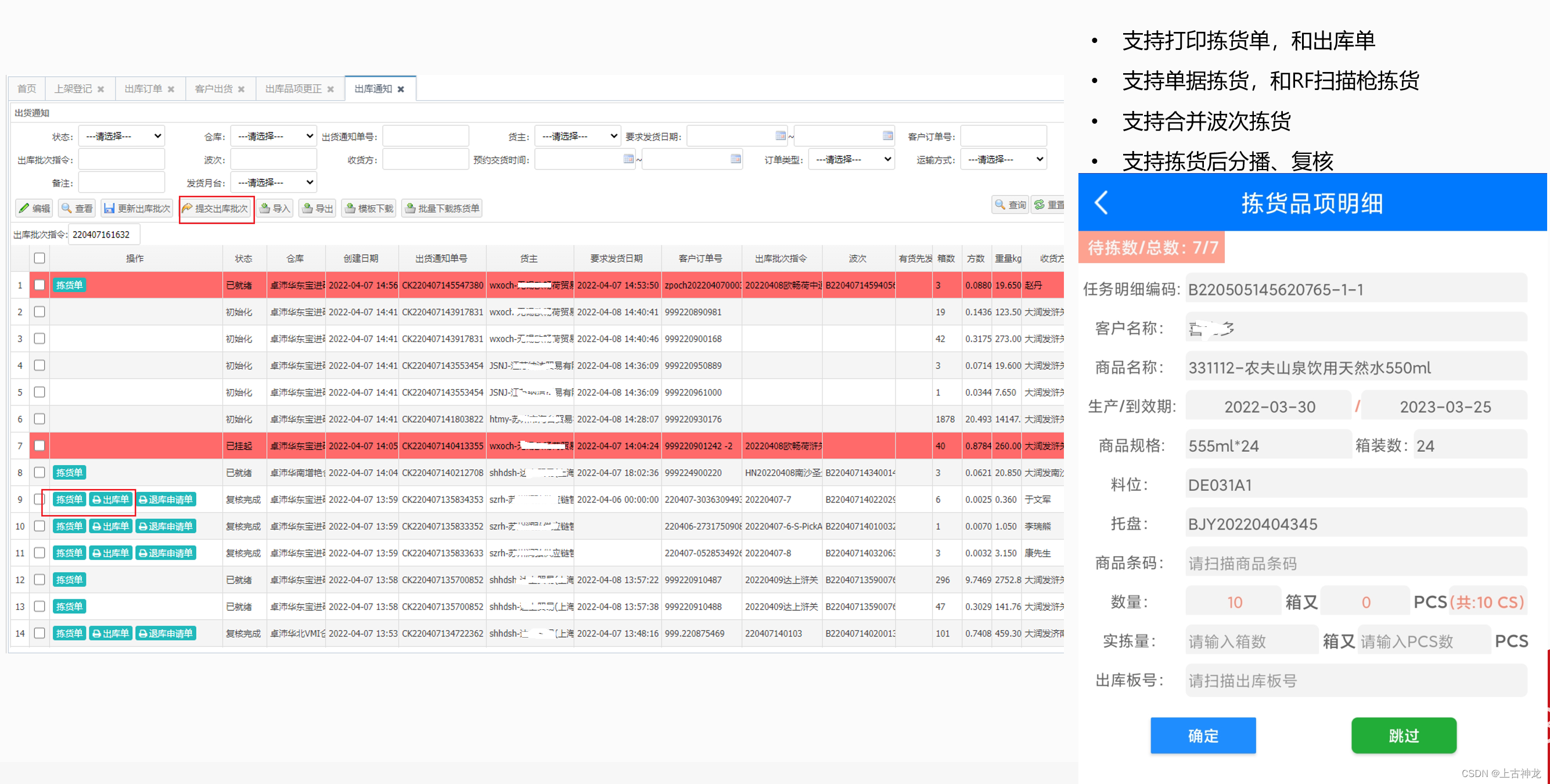Image resolution: width=1550 pixels, height=784 pixels.
Task: Open the 发货月台 dropdown
Action: coord(274,182)
